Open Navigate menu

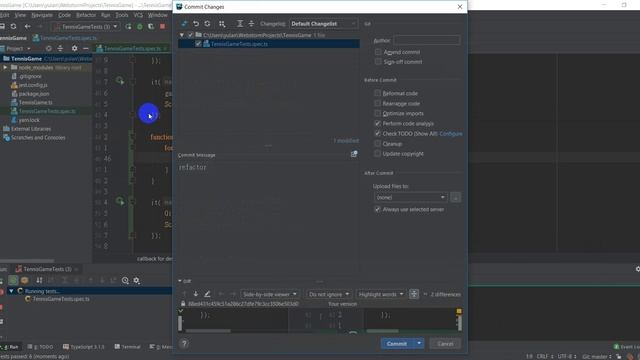click(x=42, y=15)
